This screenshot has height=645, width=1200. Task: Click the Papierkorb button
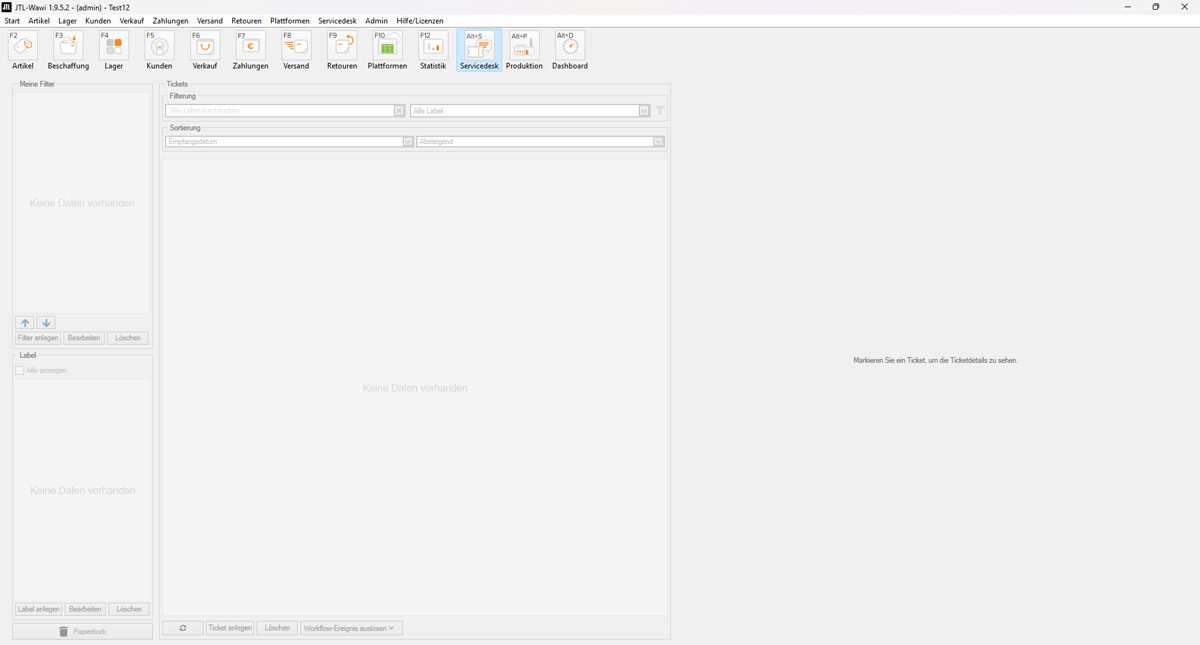[x=81, y=629]
